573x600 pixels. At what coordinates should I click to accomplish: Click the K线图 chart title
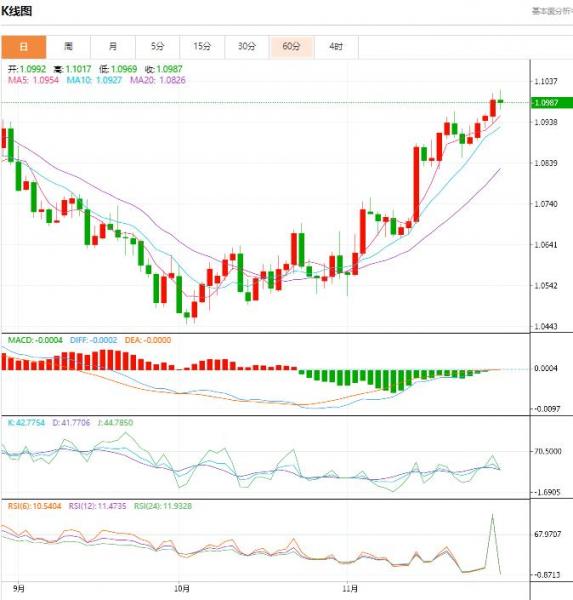pyautogui.click(x=16, y=11)
